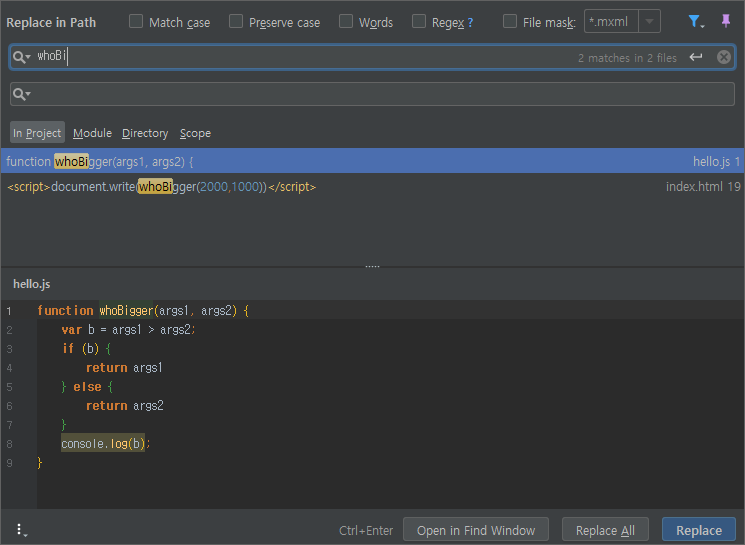
Task: Click the hello.js preview file title
Action: pyautogui.click(x=31, y=284)
